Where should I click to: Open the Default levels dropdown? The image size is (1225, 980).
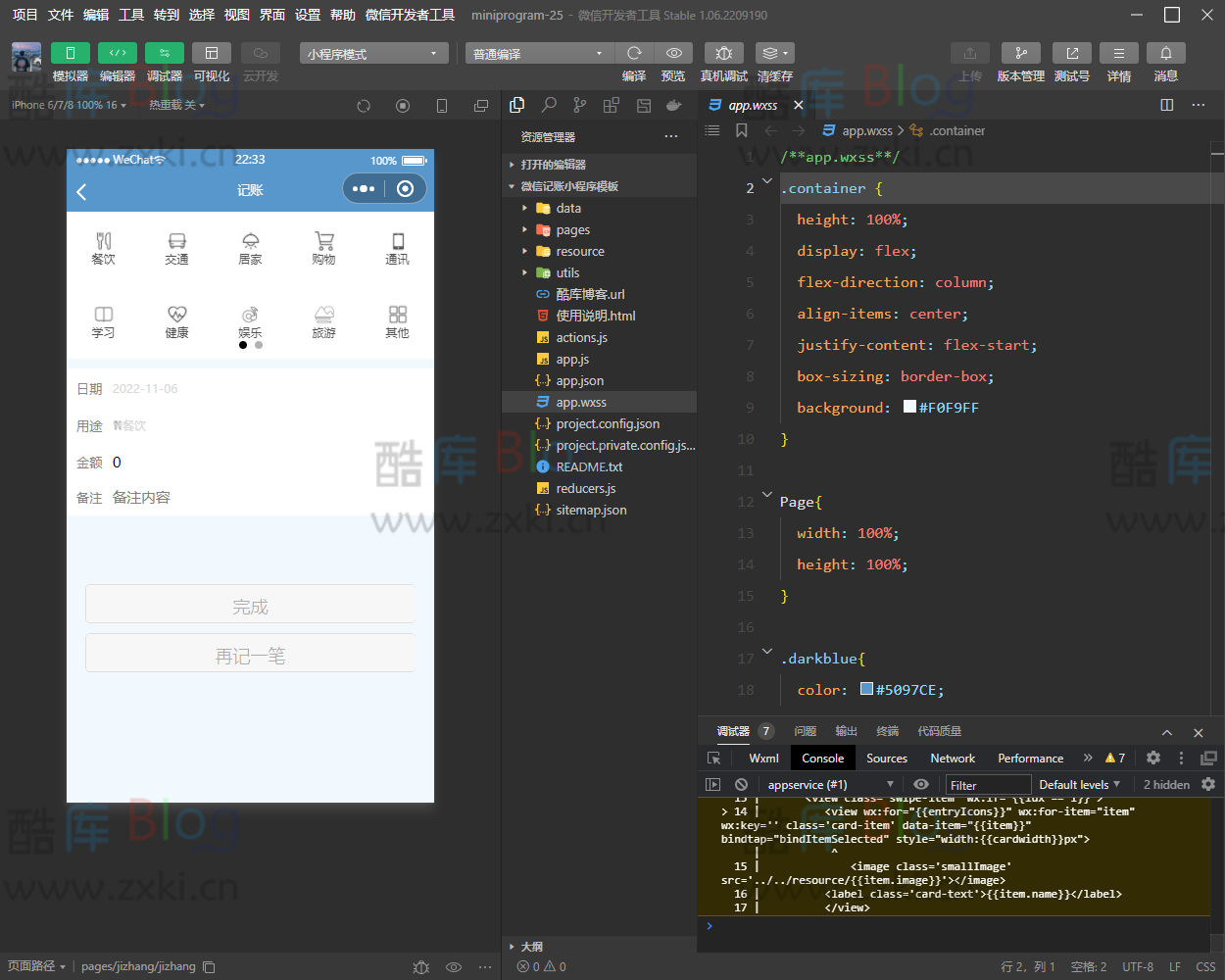click(1079, 785)
